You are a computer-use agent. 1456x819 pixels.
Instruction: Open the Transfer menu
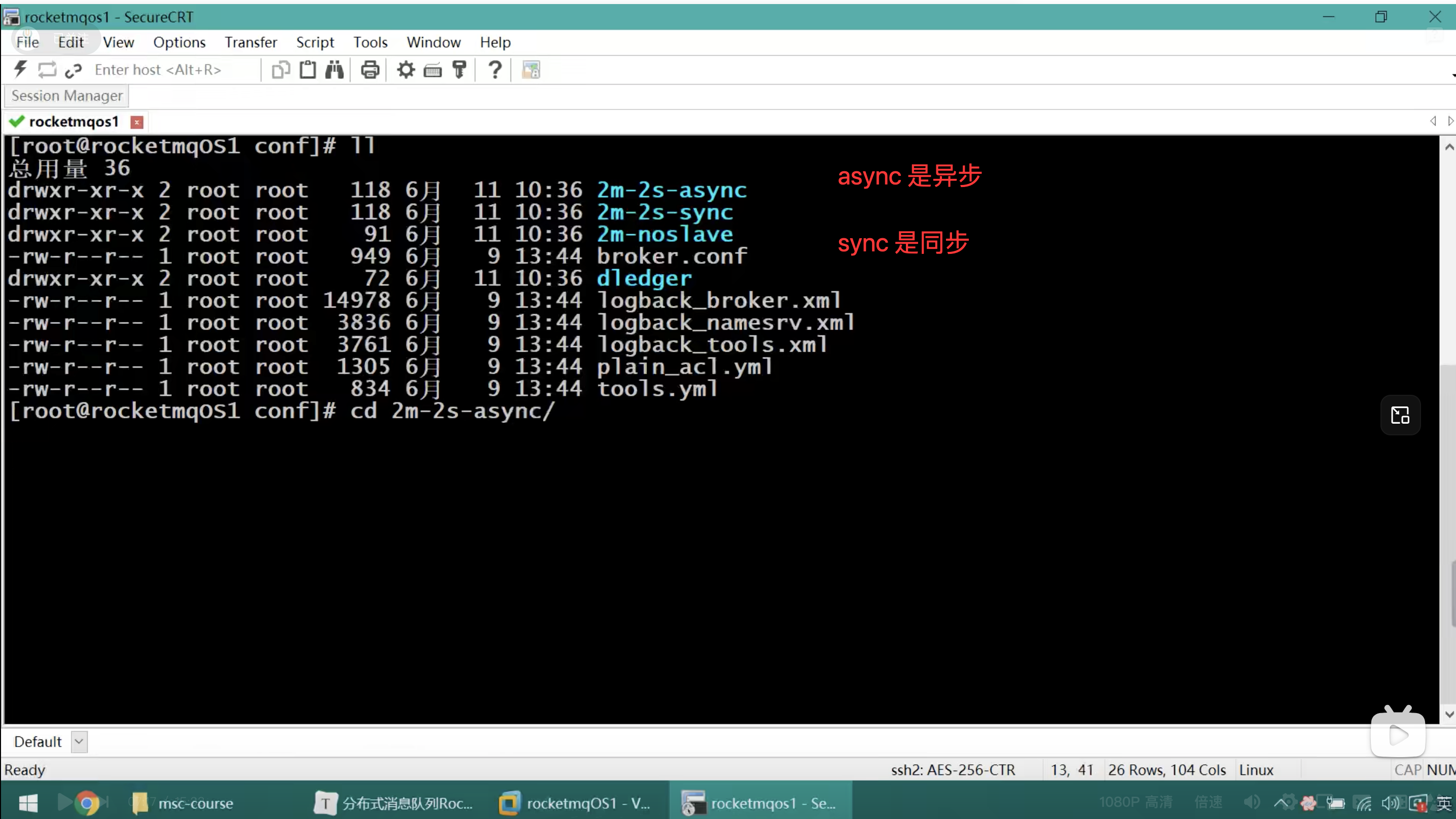[250, 43]
